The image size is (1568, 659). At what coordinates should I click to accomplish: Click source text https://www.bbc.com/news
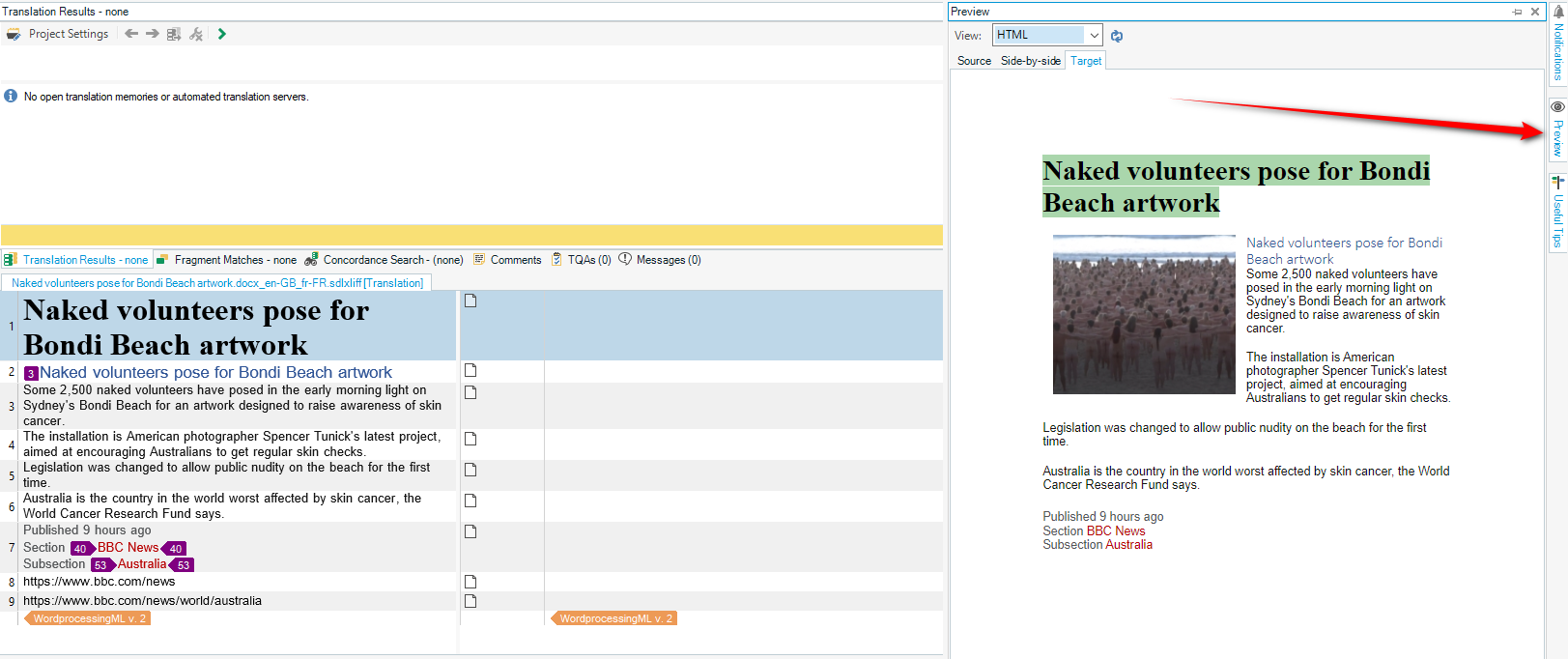[100, 582]
